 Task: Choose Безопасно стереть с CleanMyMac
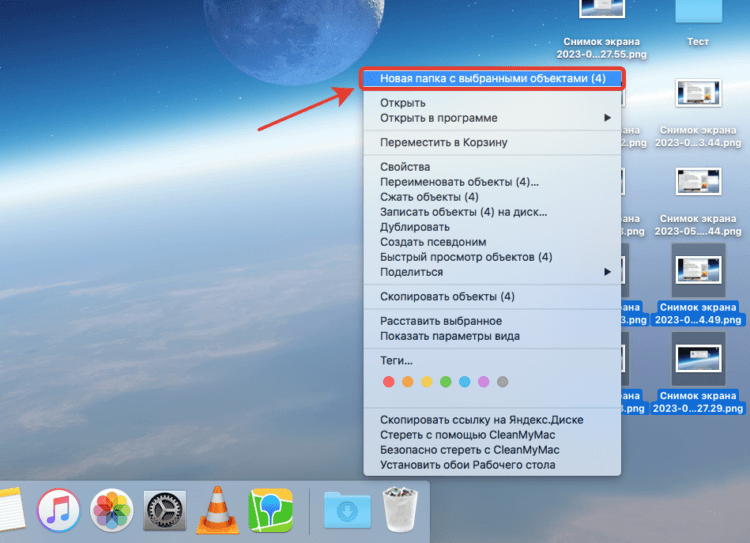493,450
